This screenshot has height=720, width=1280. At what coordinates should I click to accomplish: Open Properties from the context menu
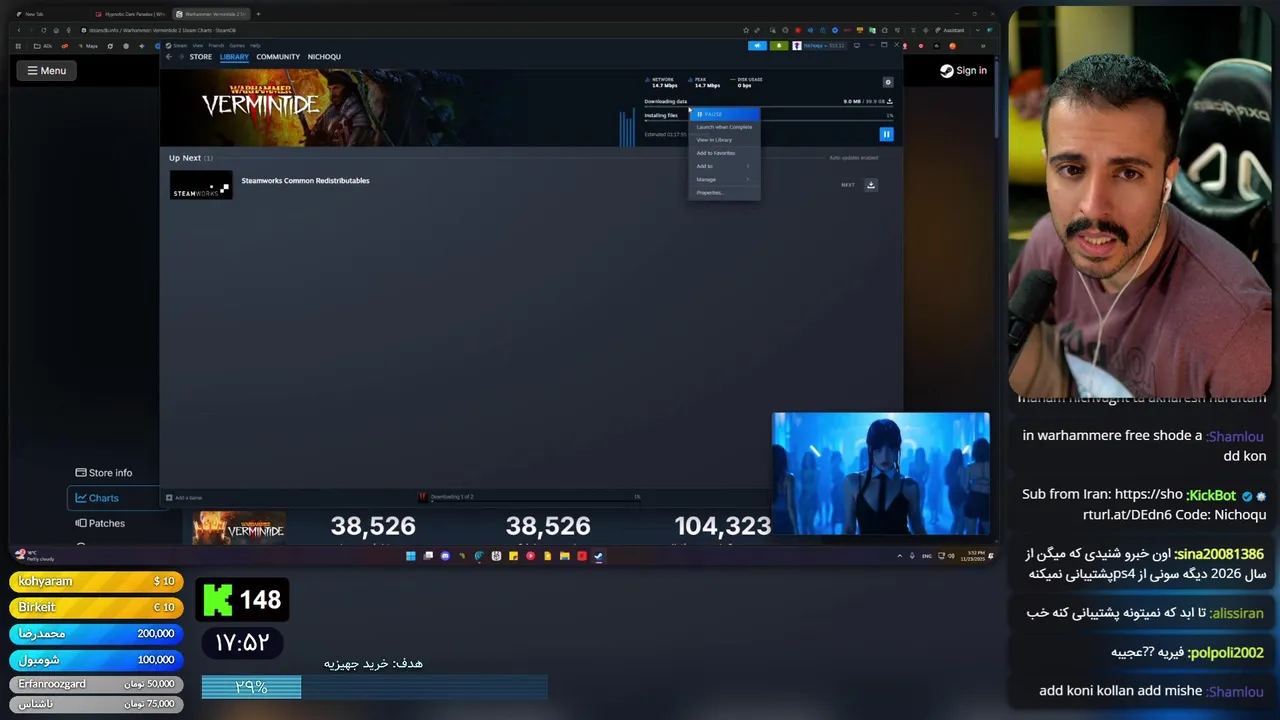coord(724,192)
